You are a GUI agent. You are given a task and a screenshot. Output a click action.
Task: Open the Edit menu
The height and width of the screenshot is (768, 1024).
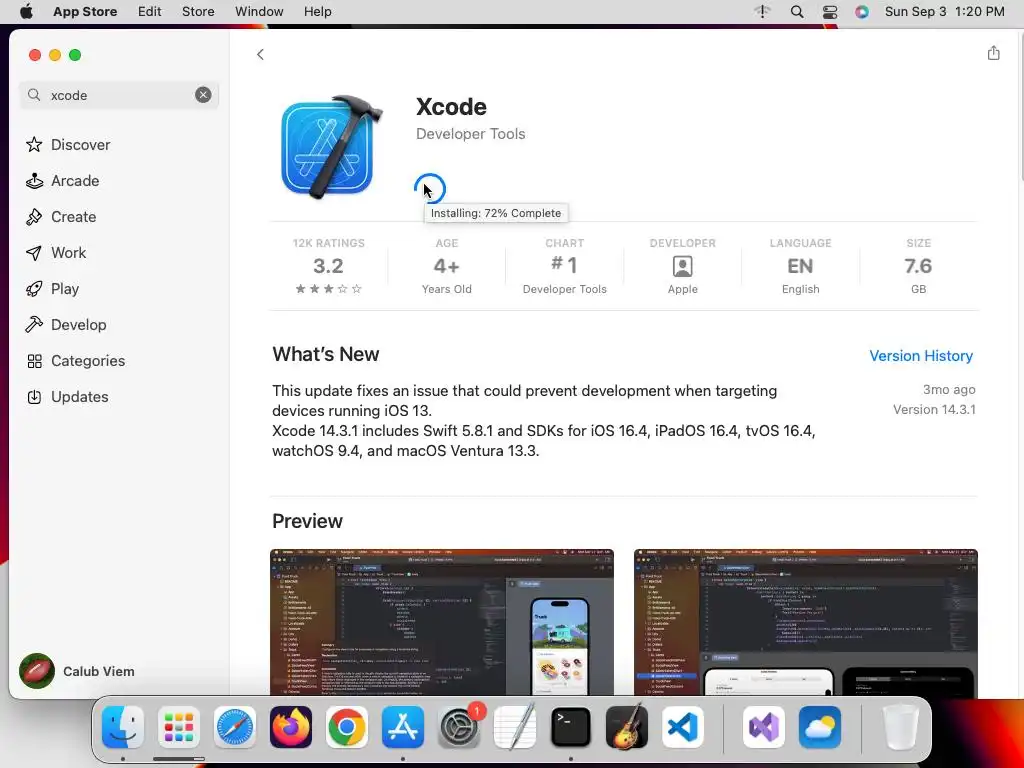click(x=150, y=12)
